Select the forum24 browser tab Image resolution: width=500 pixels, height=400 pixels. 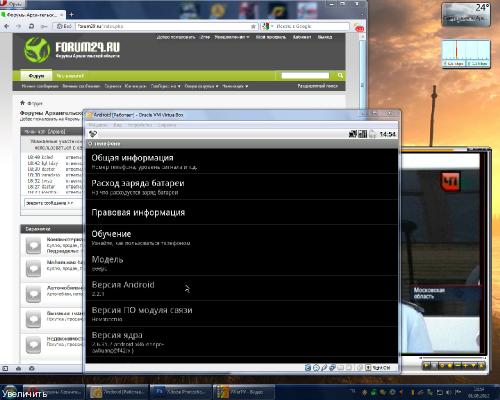(33, 15)
